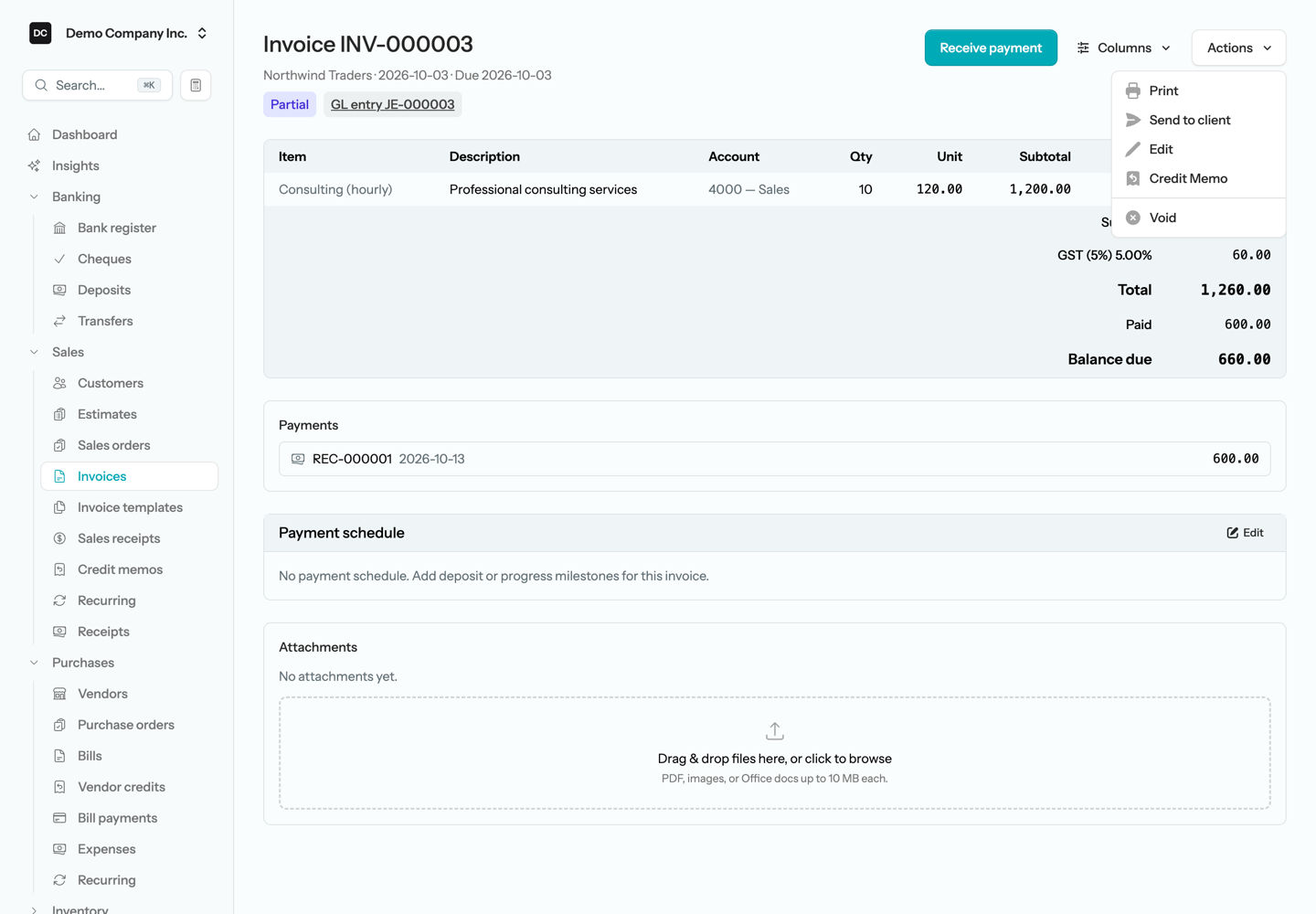The image size is (1316, 914).
Task: Click the Vendors storefront icon
Action: (59, 694)
